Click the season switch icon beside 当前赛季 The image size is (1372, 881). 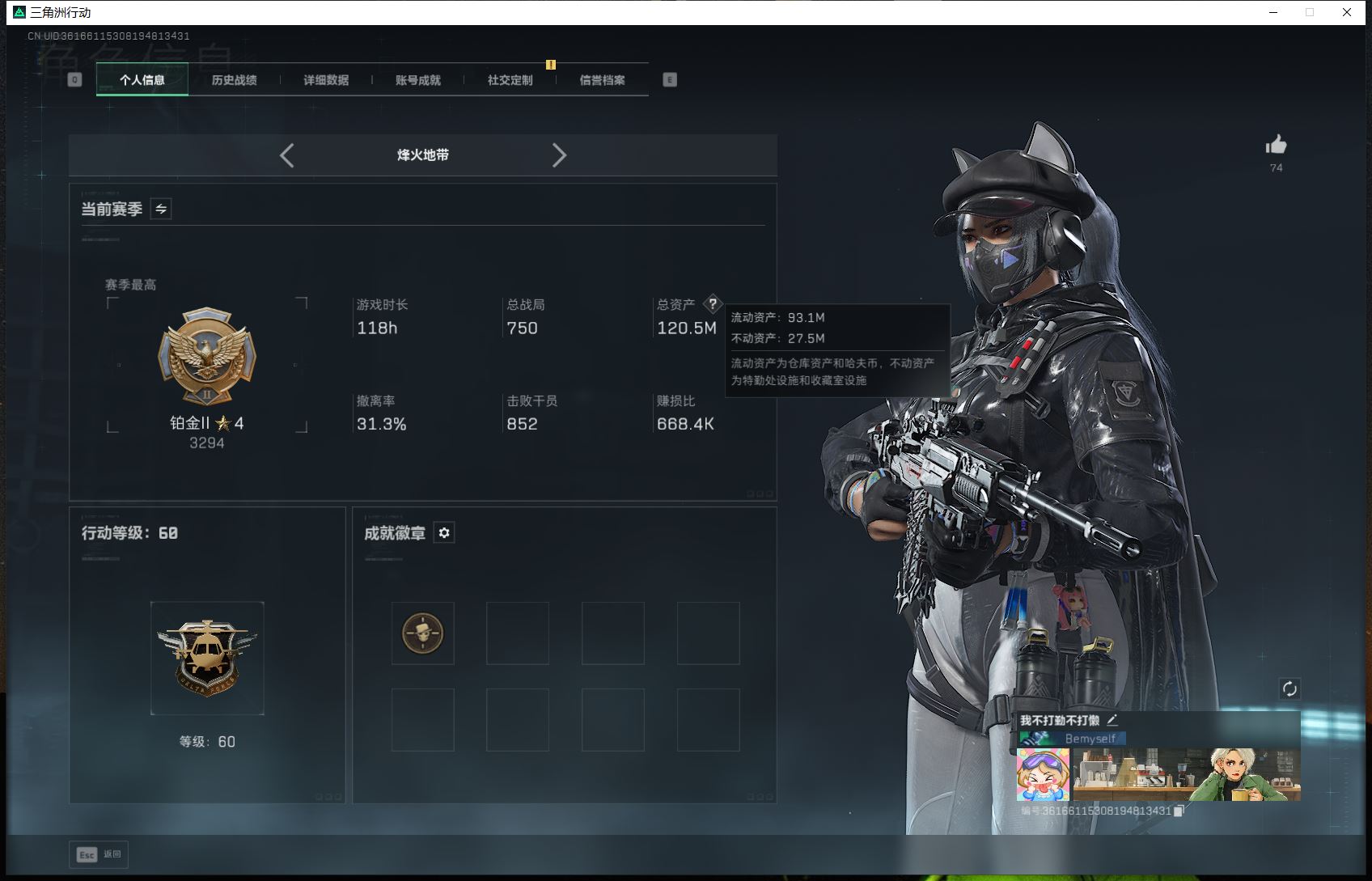(x=161, y=210)
